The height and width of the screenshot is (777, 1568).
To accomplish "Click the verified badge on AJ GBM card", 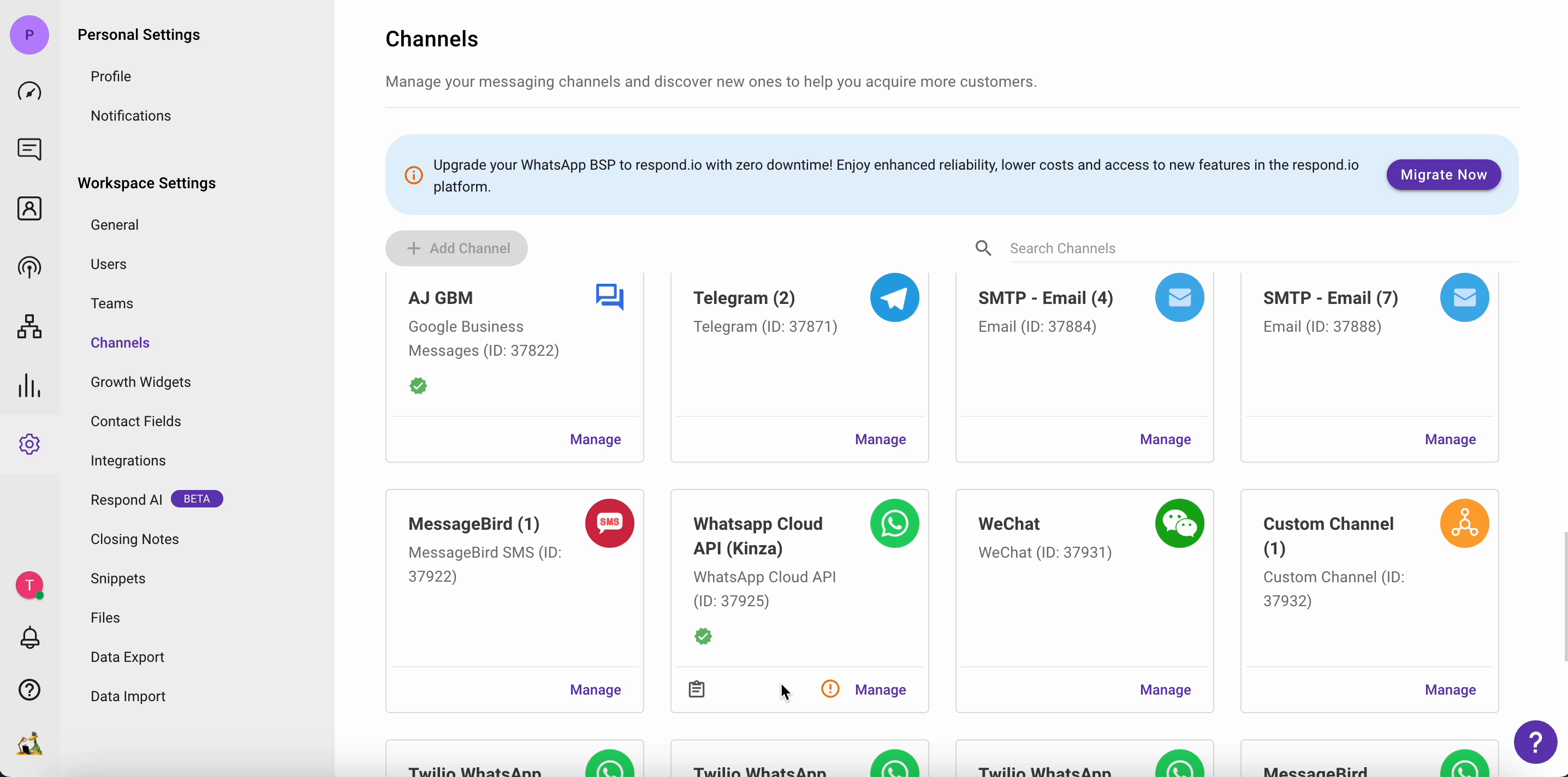I will 418,386.
